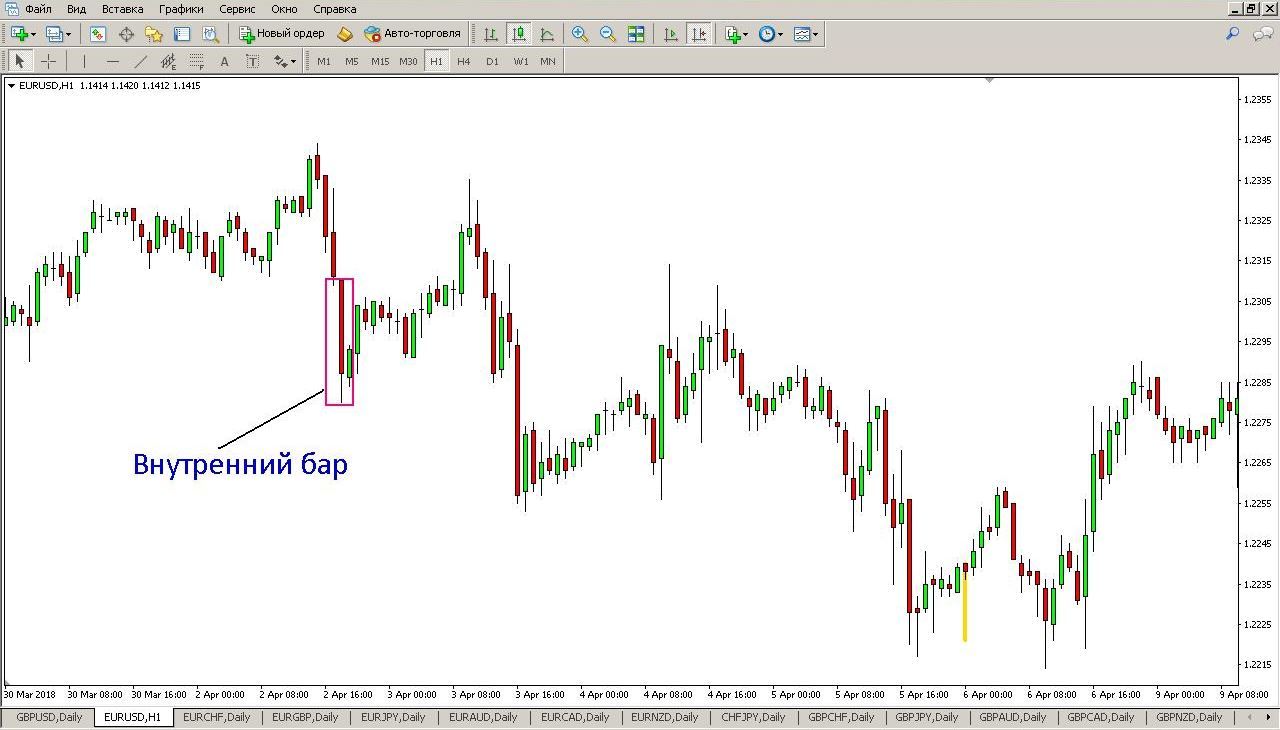The image size is (1280, 730).
Task: Switch to W1 weekly timeframe
Action: click(x=521, y=61)
